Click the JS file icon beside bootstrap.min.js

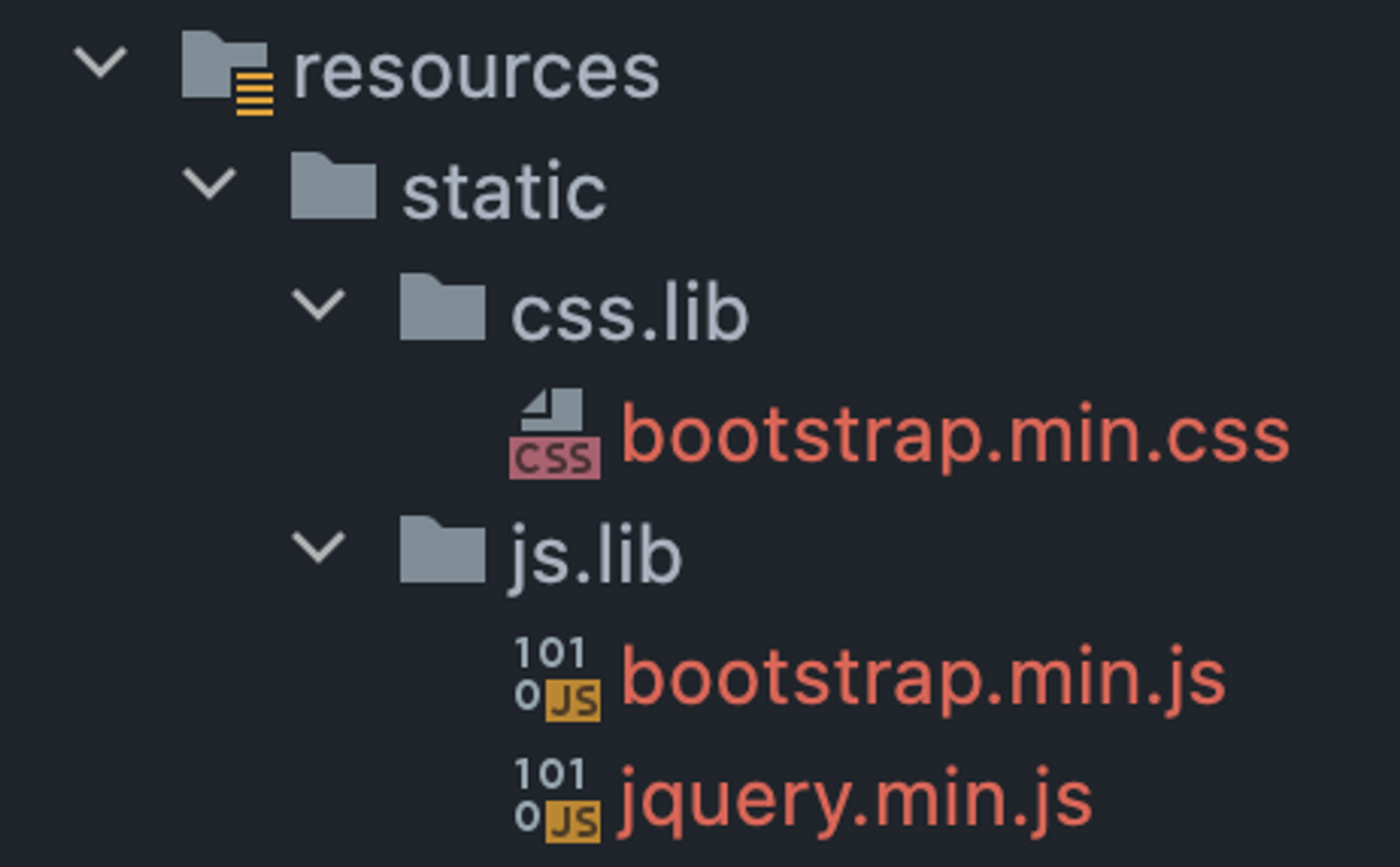point(557,678)
